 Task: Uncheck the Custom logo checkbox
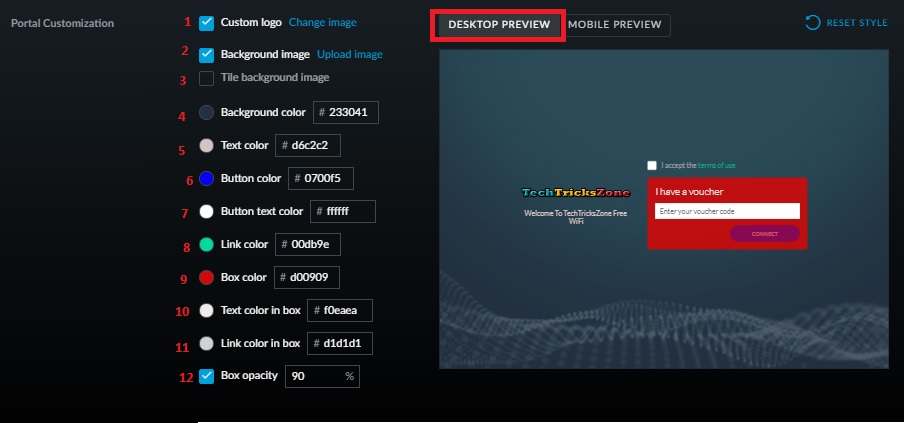click(206, 22)
